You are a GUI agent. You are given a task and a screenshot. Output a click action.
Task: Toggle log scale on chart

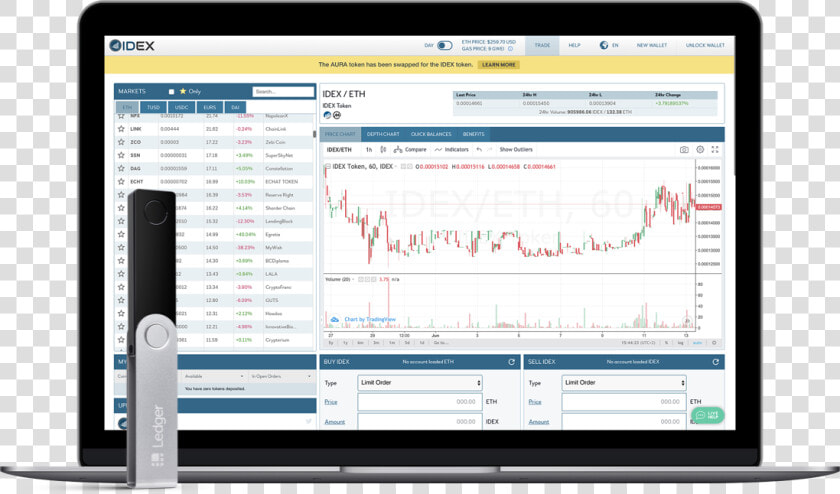[x=680, y=343]
